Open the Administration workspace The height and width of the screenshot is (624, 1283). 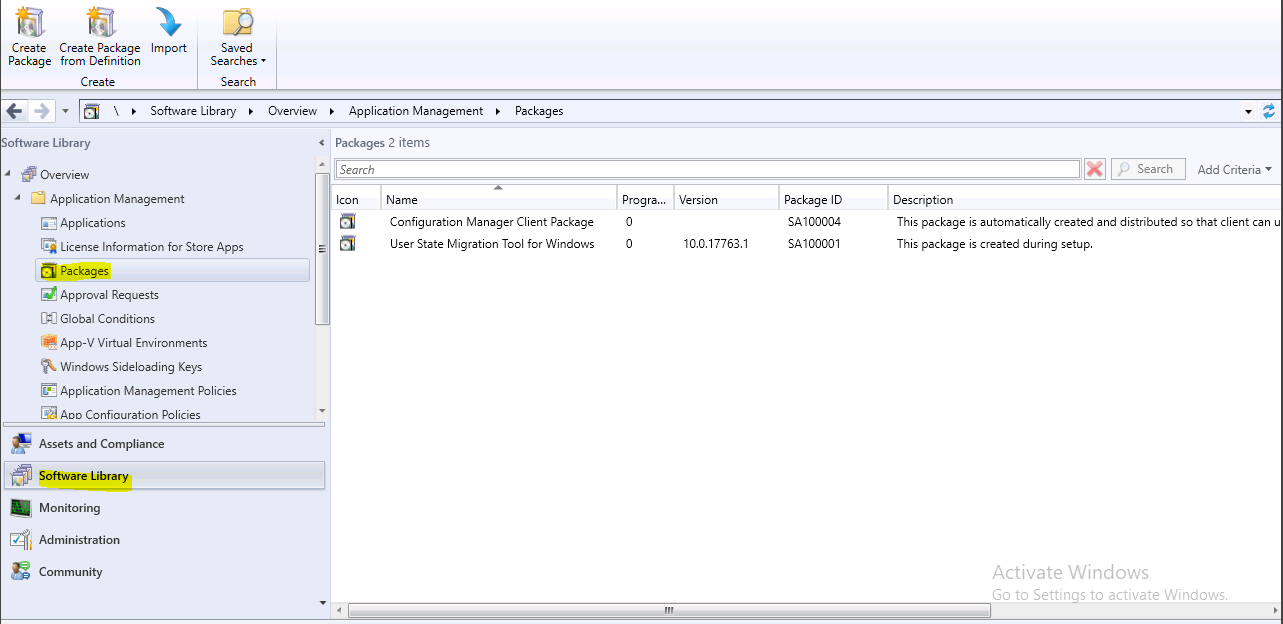pyautogui.click(x=165, y=540)
